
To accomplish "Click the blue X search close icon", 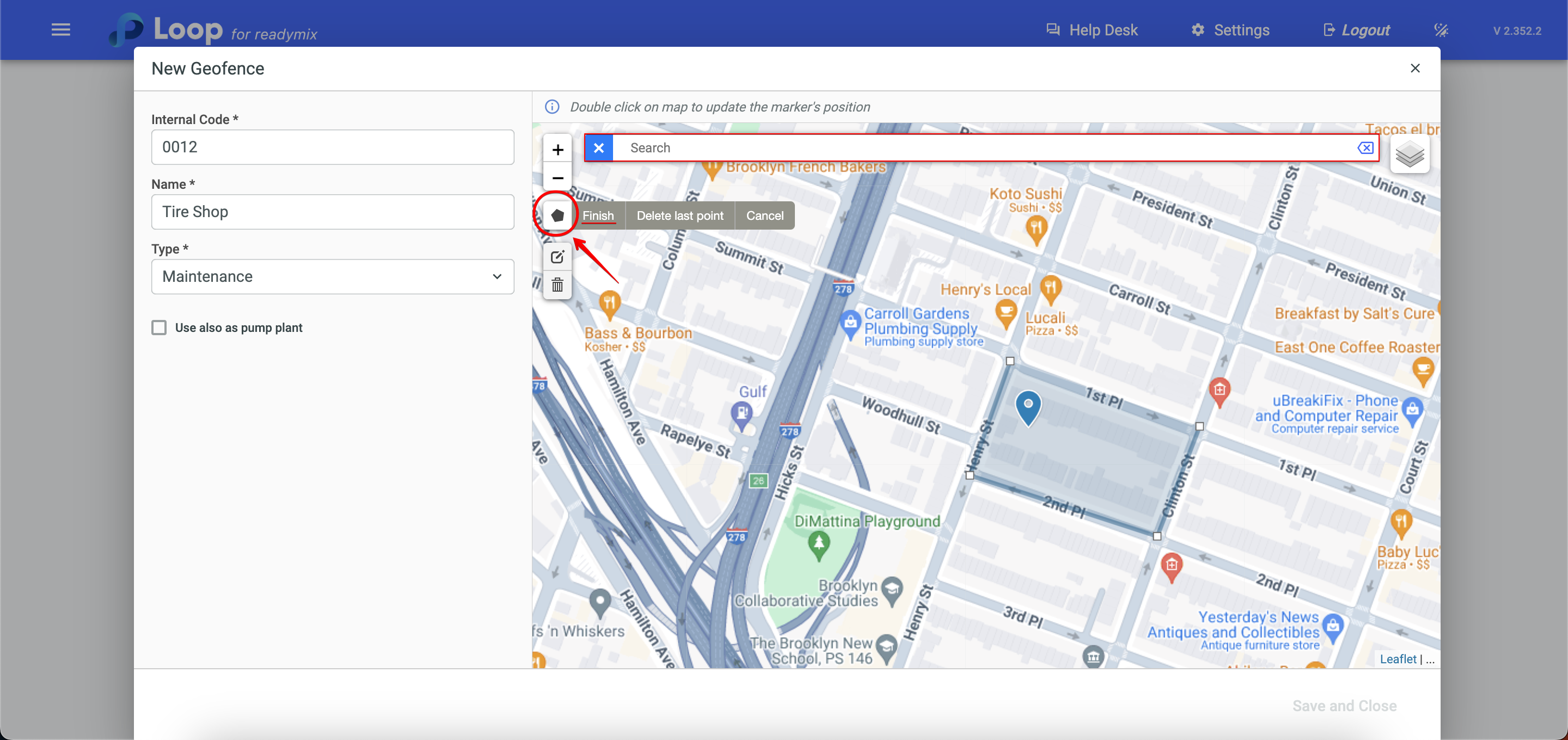I will (x=598, y=148).
